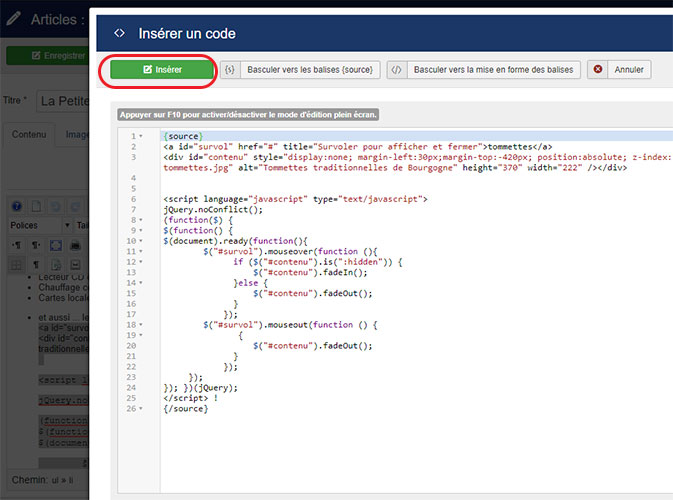Collapse the fold arrow at line 26
The image size is (673, 500).
tap(141, 409)
